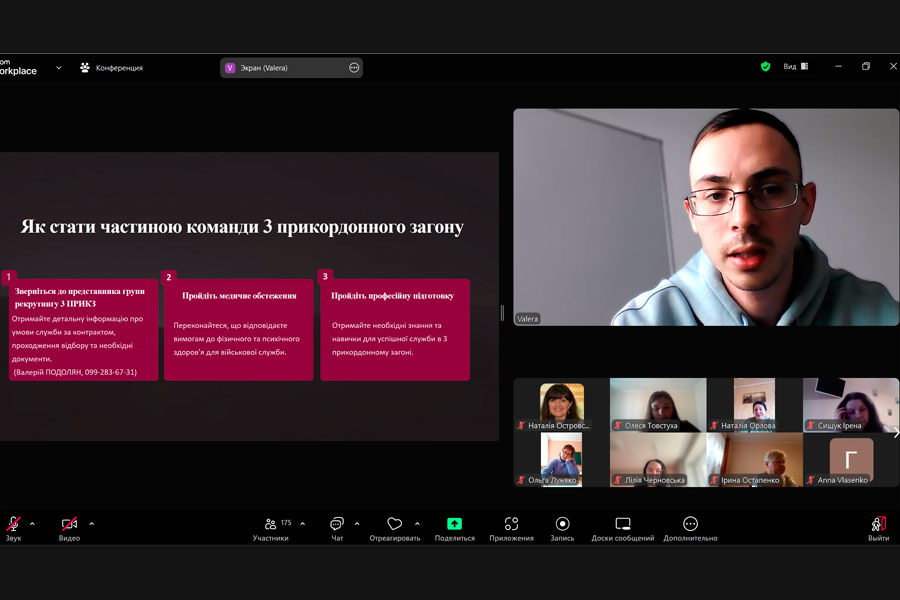Check the green encryption shield icon
900x600 pixels.
[765, 67]
